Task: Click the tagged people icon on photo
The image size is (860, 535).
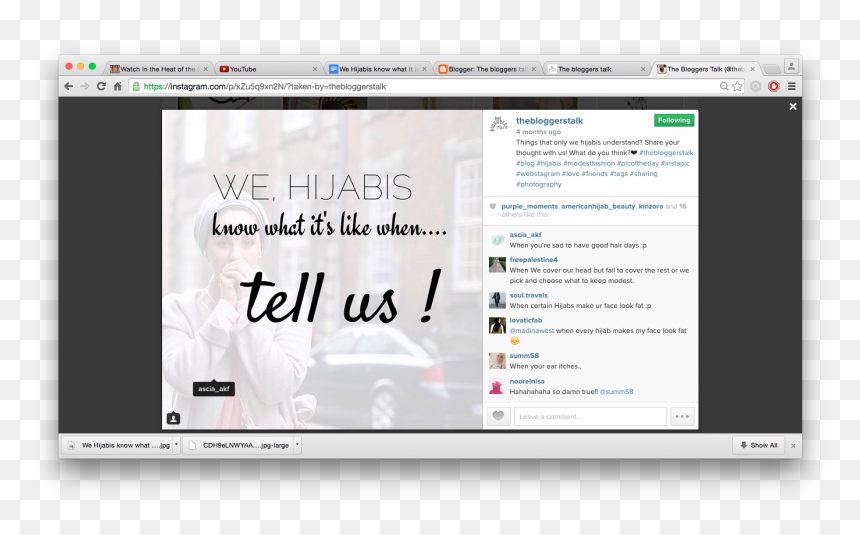Action: click(173, 418)
